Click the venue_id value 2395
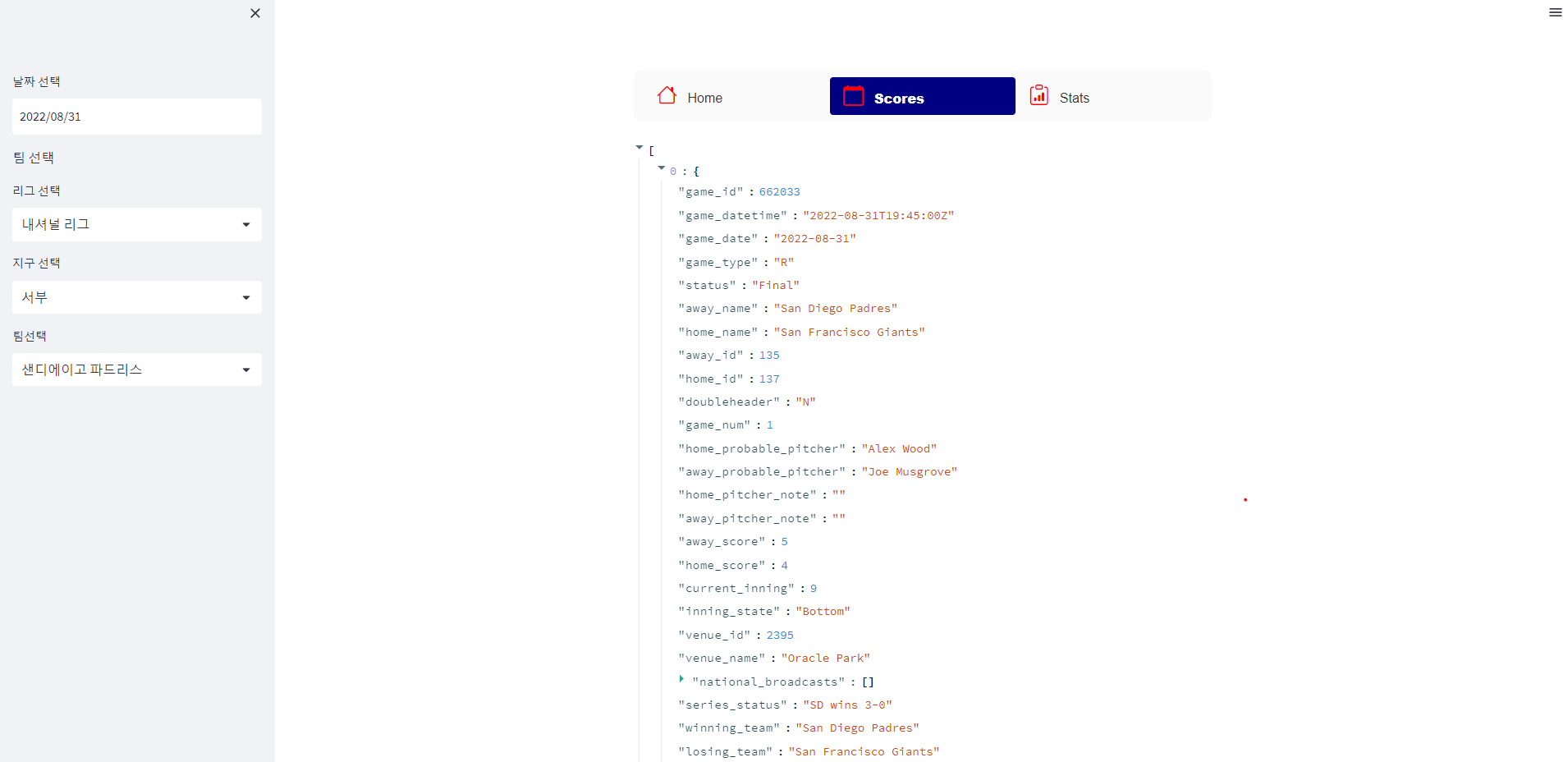The width and height of the screenshot is (1568, 762). pos(780,636)
